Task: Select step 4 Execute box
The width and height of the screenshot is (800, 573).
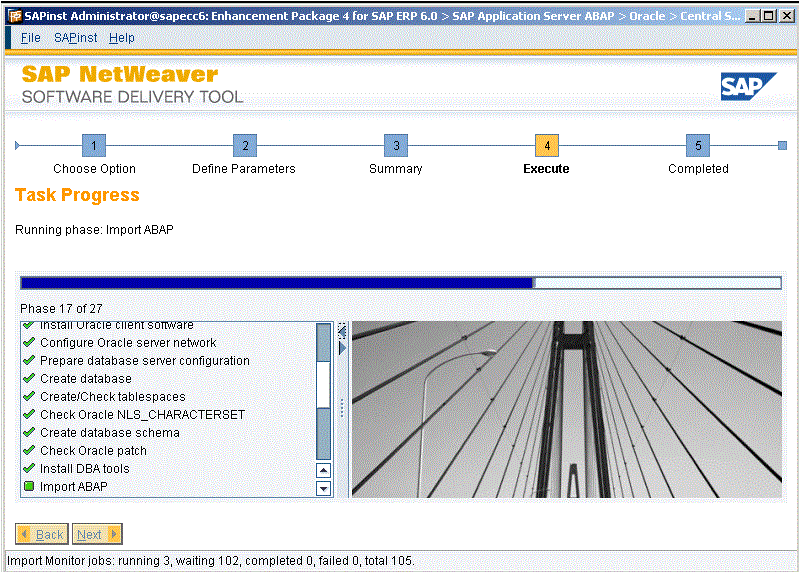Action: coord(546,145)
